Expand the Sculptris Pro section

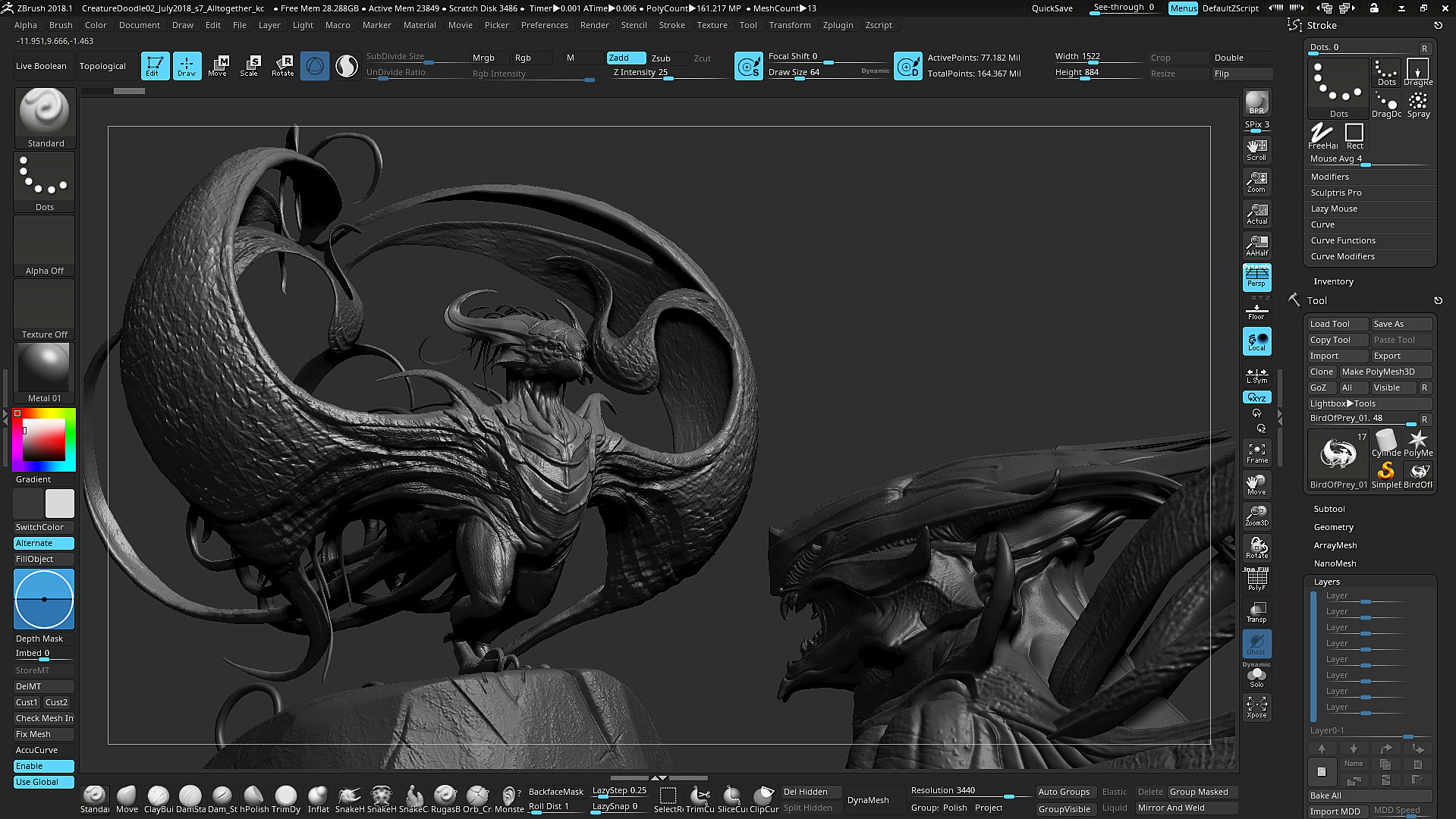pyautogui.click(x=1335, y=193)
